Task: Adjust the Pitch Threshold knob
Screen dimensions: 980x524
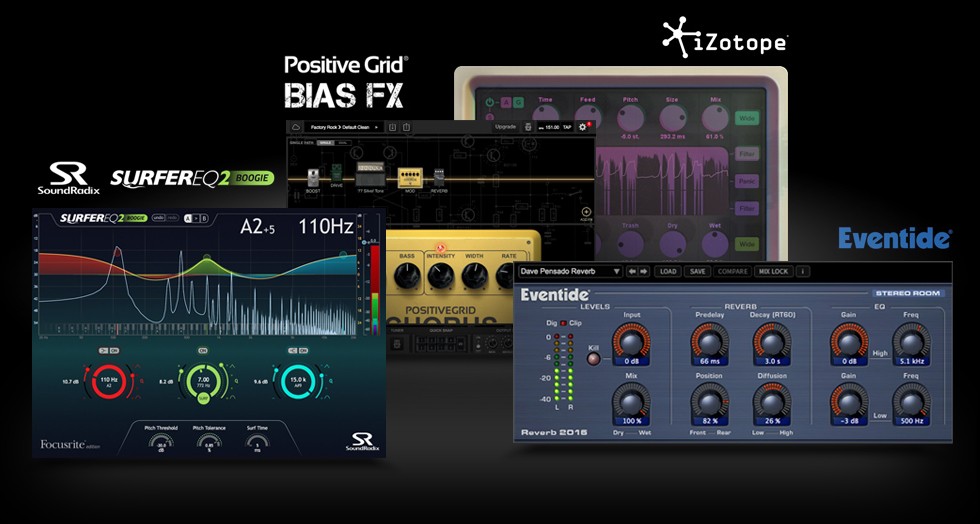Action: (x=161, y=443)
